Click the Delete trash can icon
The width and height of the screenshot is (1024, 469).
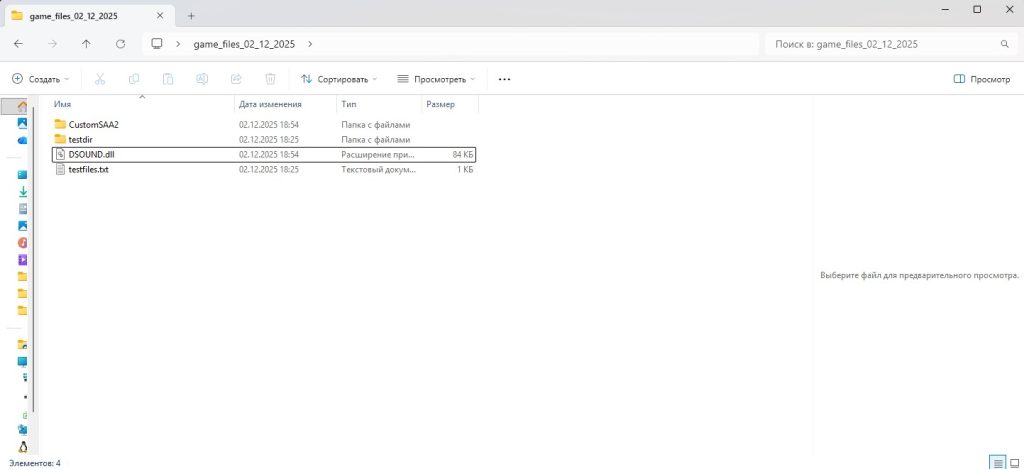(x=270, y=79)
